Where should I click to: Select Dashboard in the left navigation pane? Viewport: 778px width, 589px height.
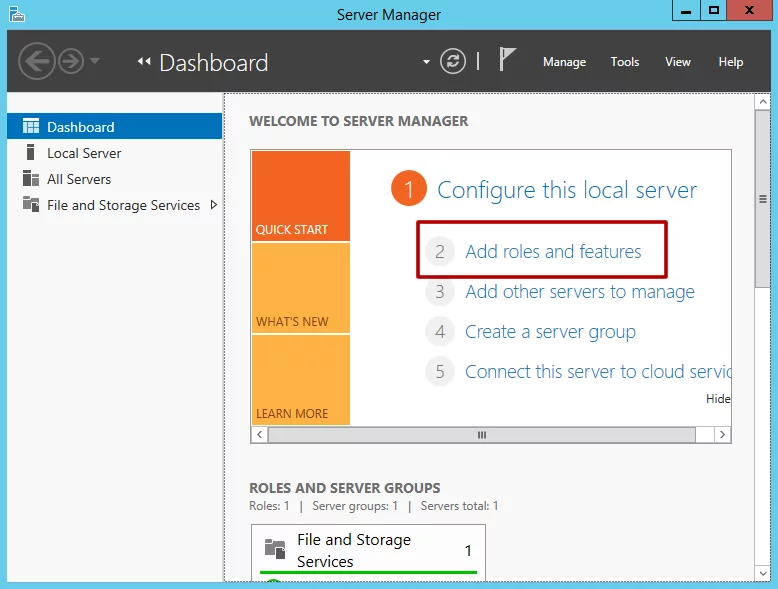point(80,127)
